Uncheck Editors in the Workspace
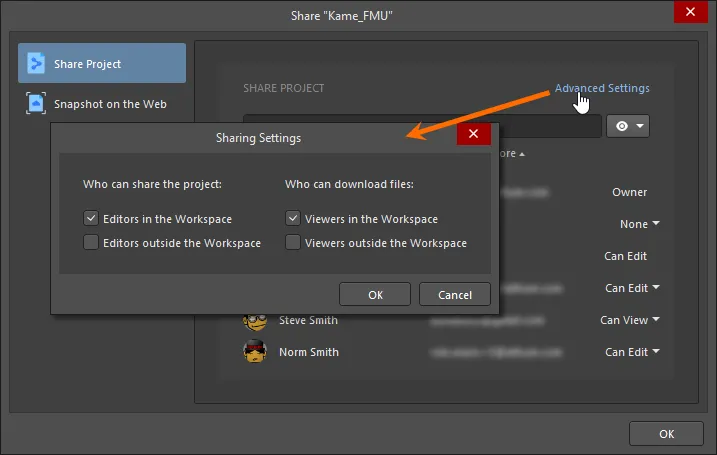Image resolution: width=717 pixels, height=455 pixels. coord(91,218)
